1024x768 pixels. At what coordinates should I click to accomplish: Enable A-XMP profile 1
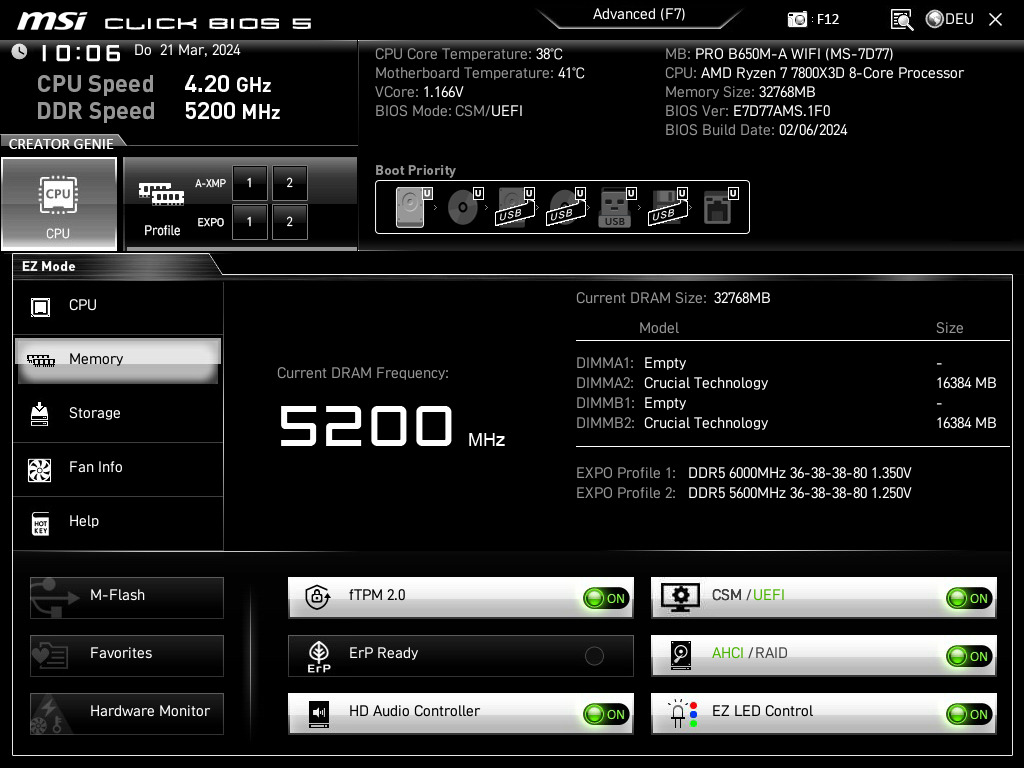pyautogui.click(x=249, y=183)
